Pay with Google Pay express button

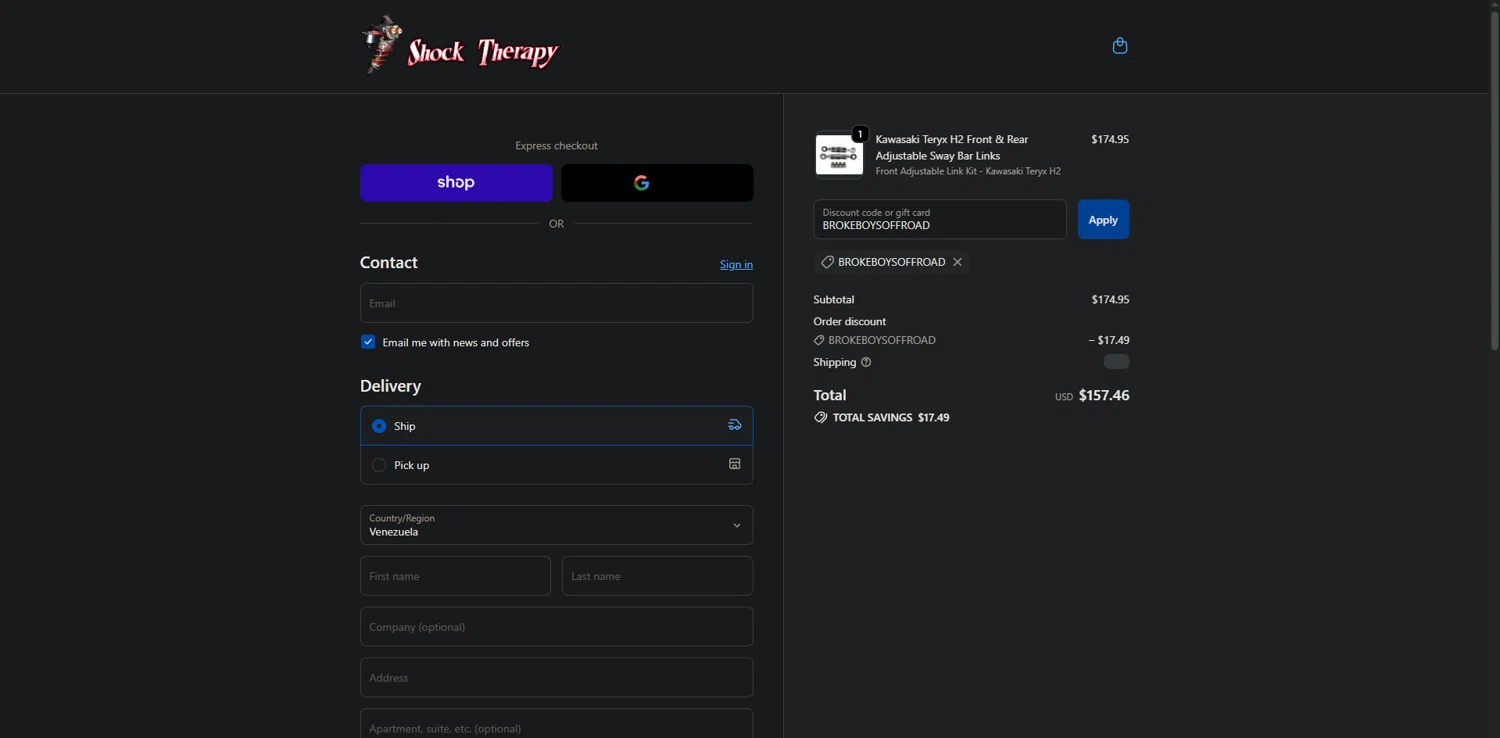click(657, 183)
